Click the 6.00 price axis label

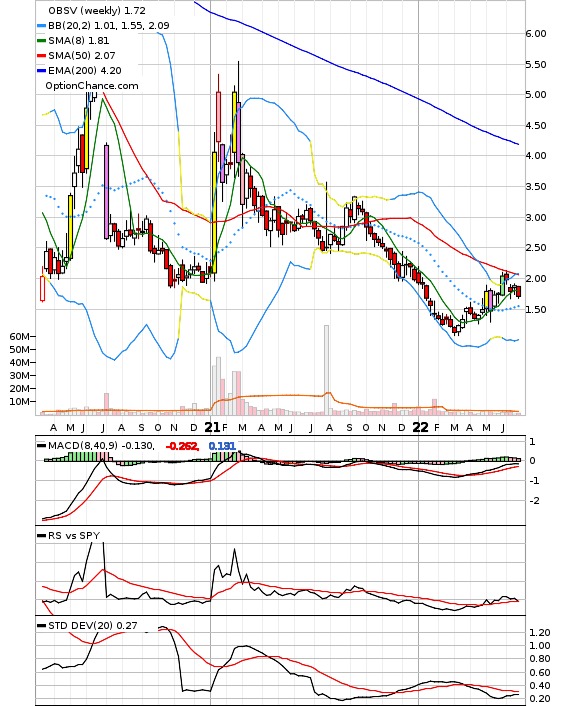point(536,34)
